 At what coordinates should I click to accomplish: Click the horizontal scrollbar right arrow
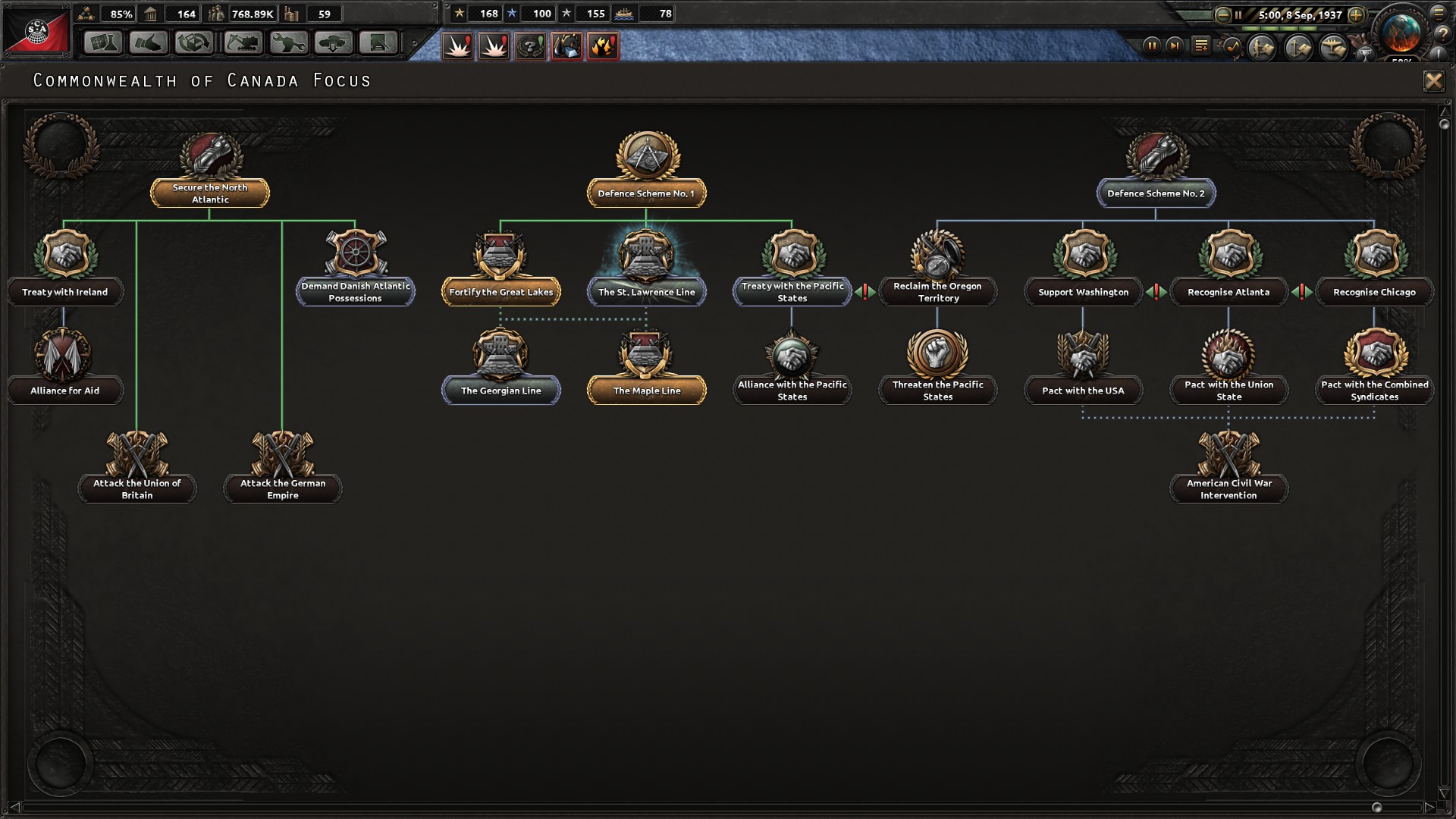click(x=1429, y=808)
